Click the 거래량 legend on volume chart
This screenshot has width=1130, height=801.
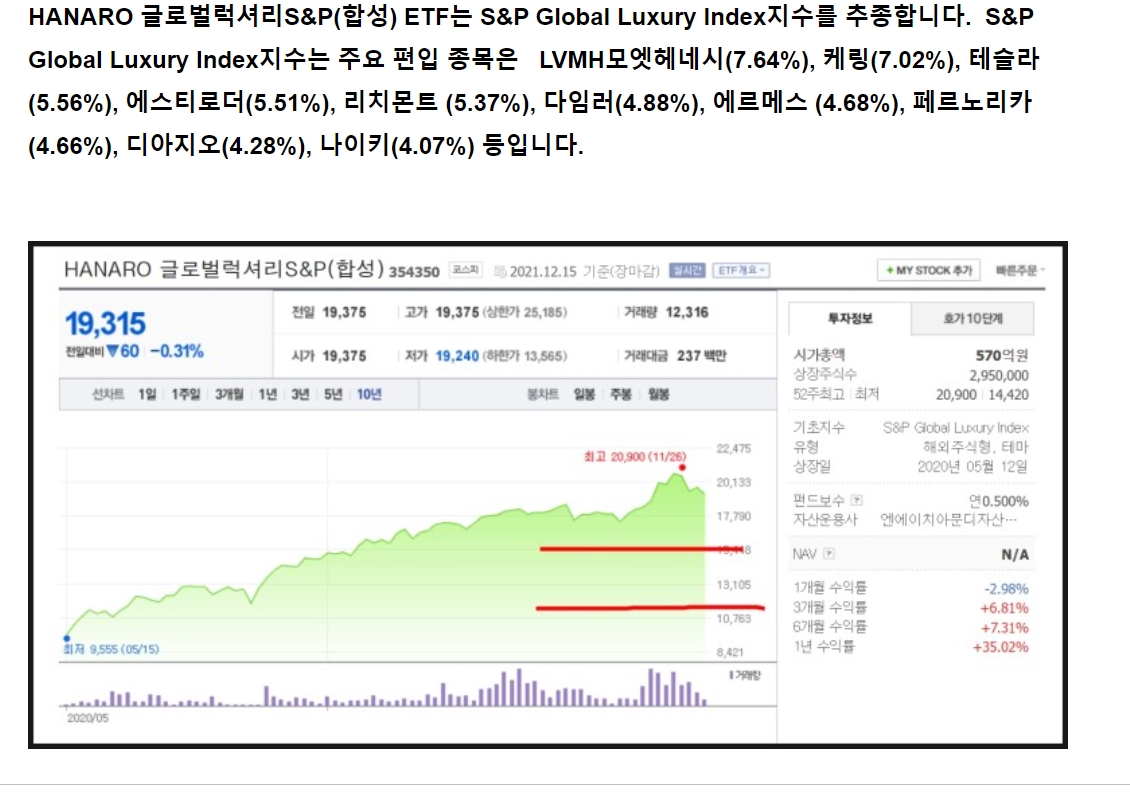(745, 675)
